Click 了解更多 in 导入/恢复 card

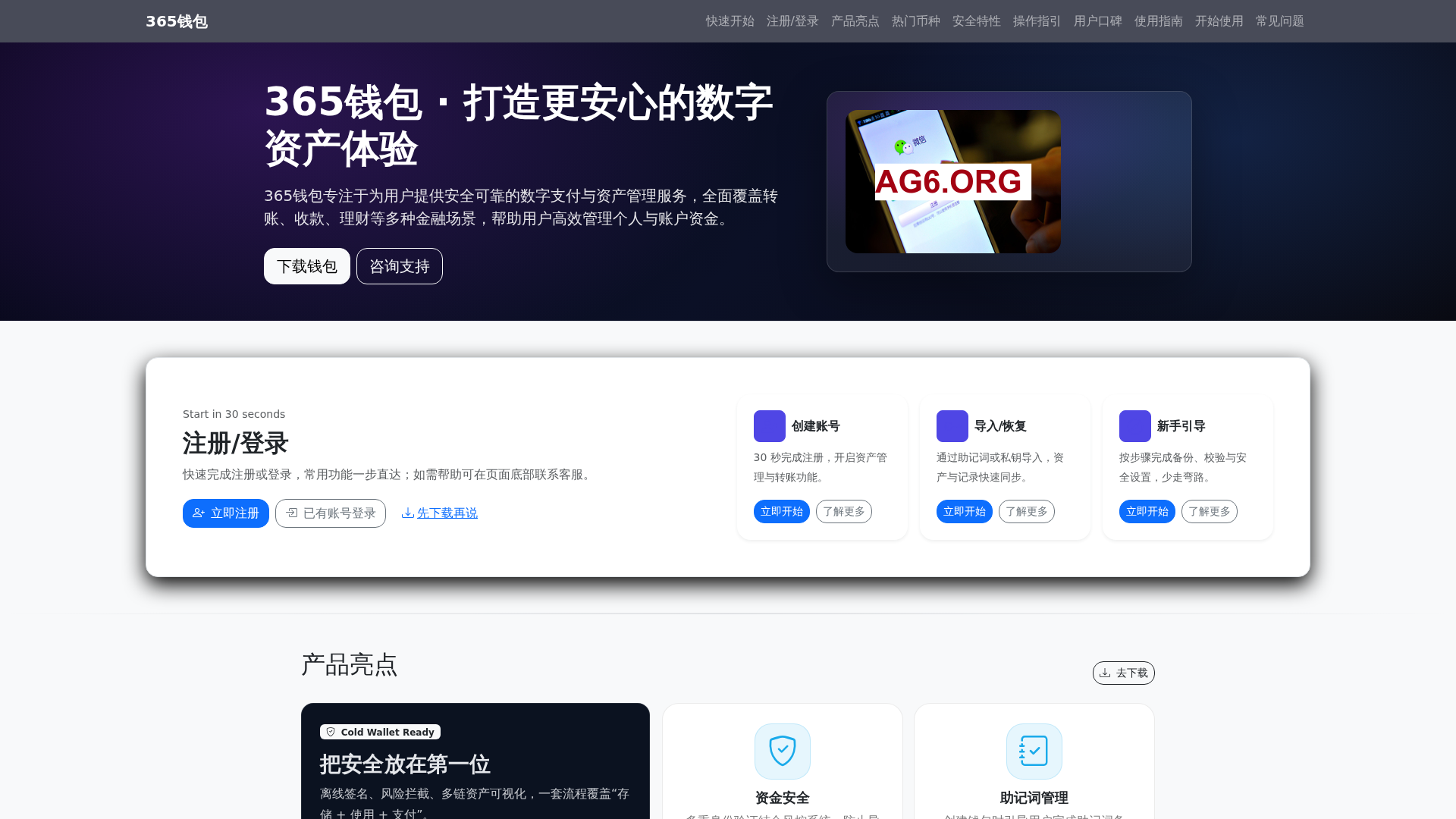pyautogui.click(x=1027, y=512)
